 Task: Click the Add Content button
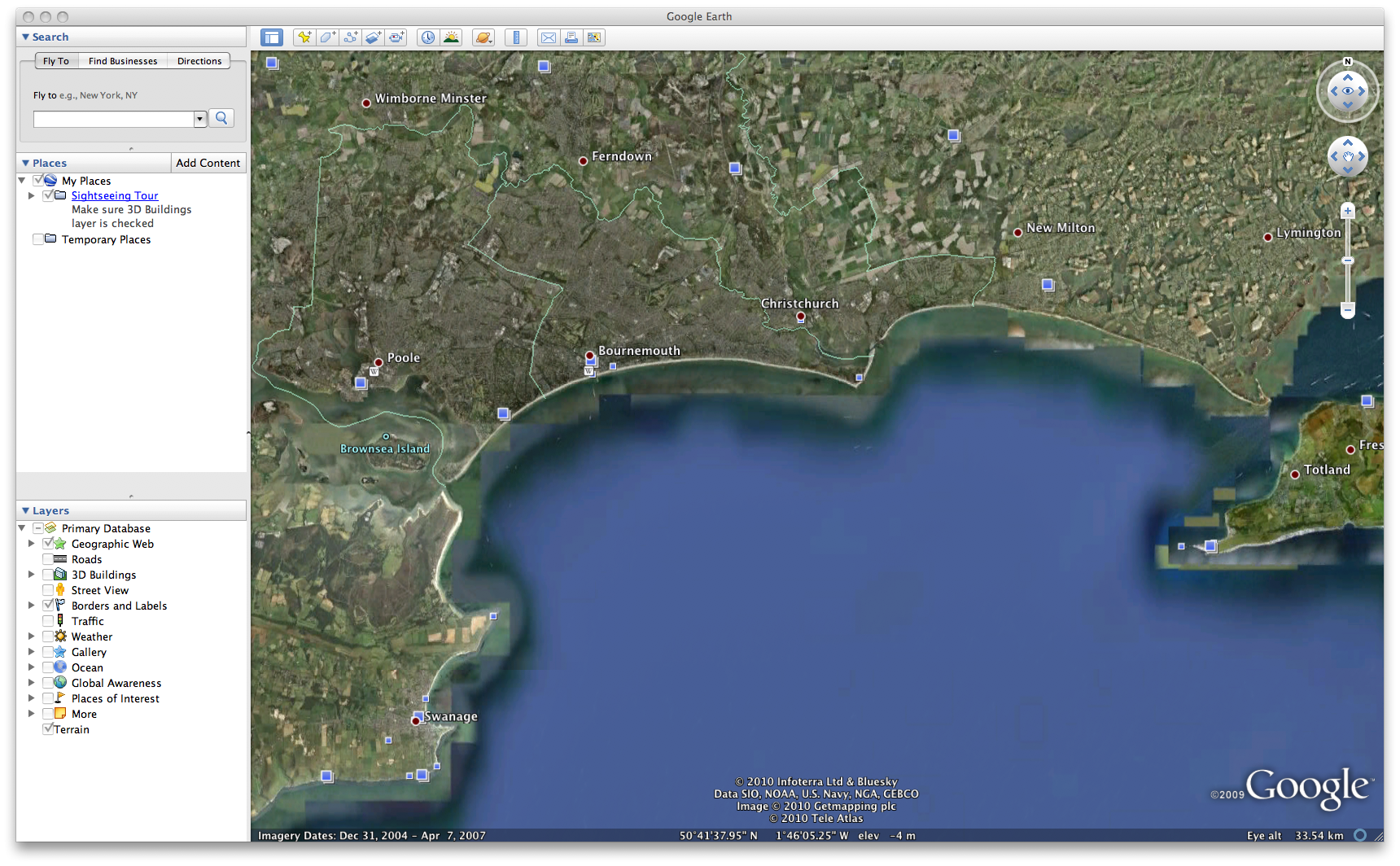tap(208, 163)
